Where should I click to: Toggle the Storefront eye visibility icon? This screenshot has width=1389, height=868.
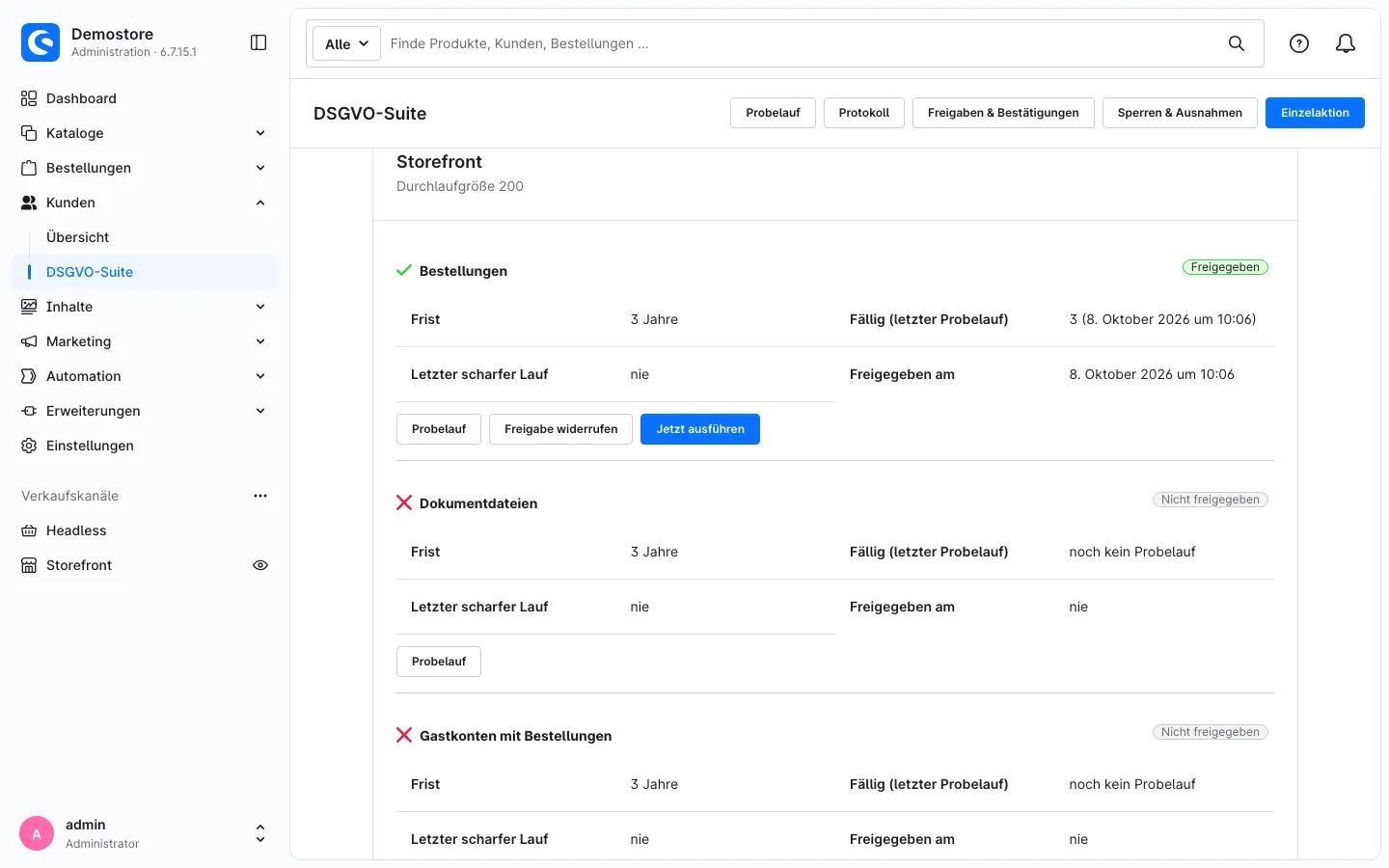pyautogui.click(x=260, y=565)
